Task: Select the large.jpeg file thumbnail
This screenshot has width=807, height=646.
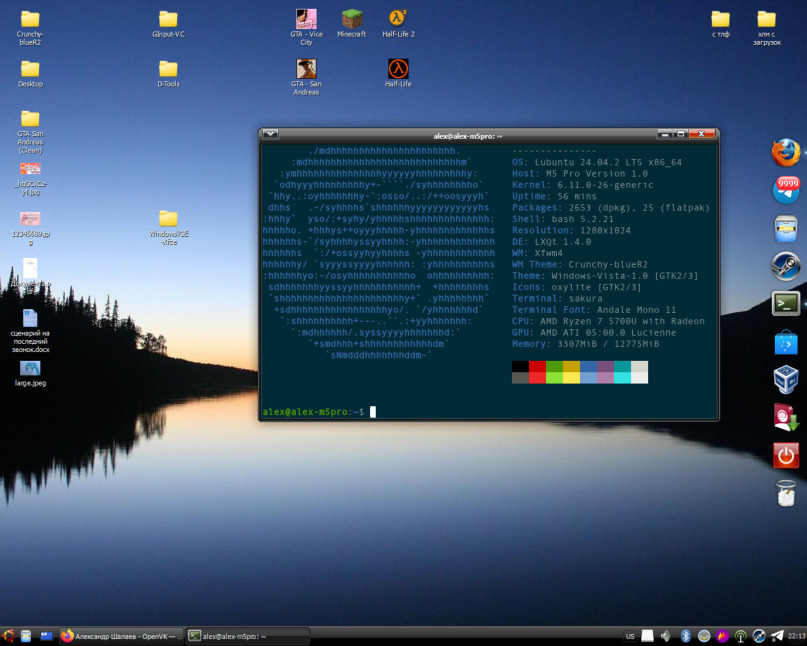Action: 30,368
